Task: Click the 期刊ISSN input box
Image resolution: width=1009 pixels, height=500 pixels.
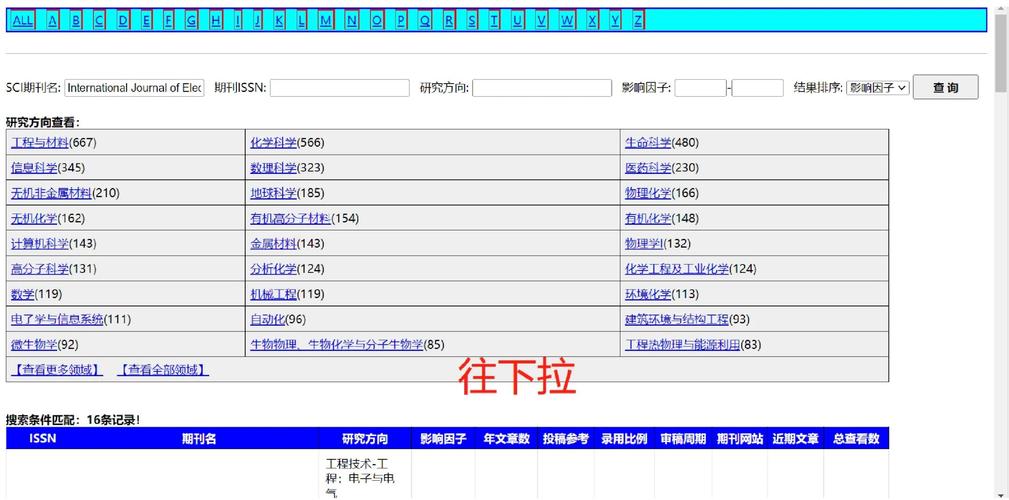Action: (x=340, y=88)
